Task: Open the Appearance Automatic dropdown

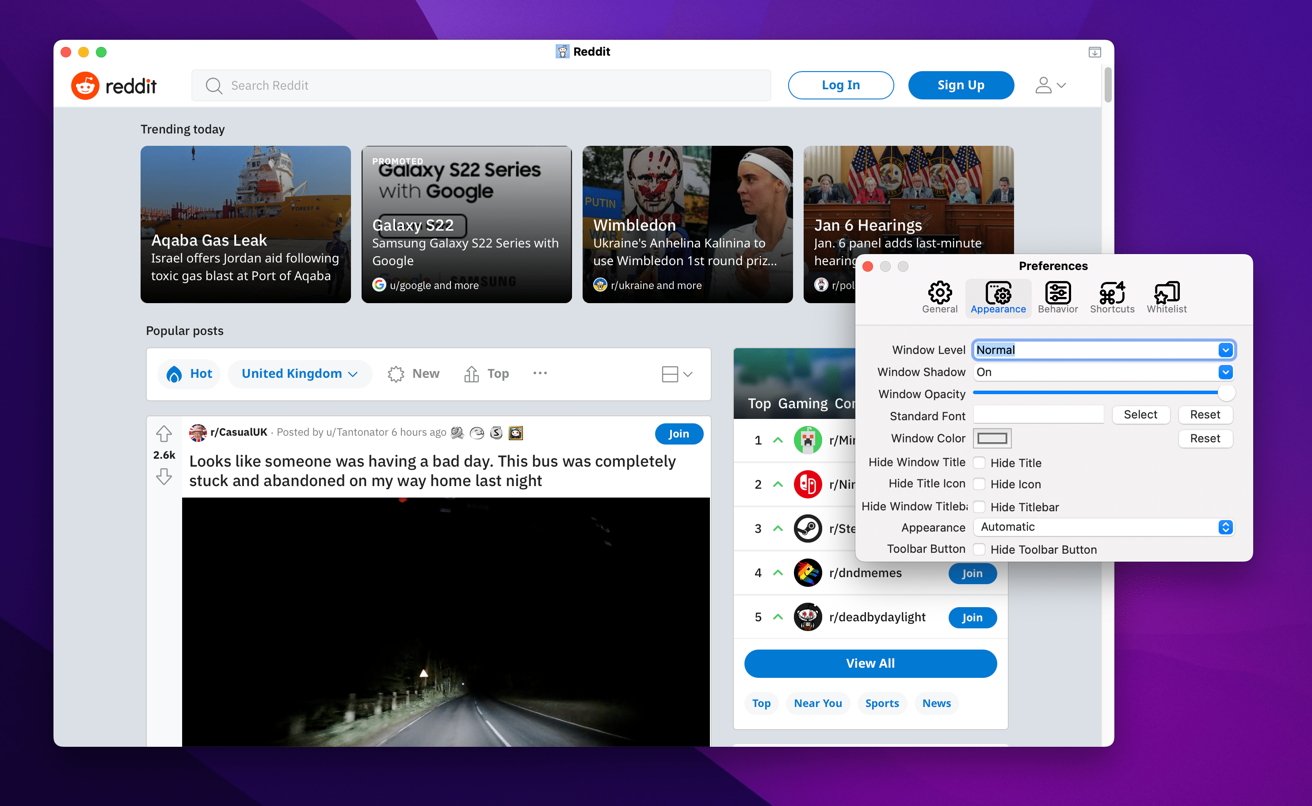Action: [1104, 527]
